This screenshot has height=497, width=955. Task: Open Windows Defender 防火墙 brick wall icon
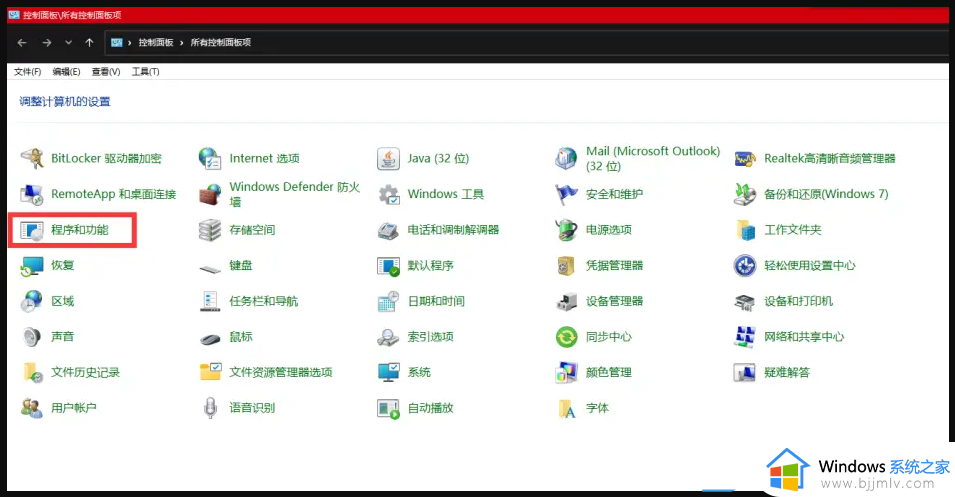pyautogui.click(x=210, y=194)
